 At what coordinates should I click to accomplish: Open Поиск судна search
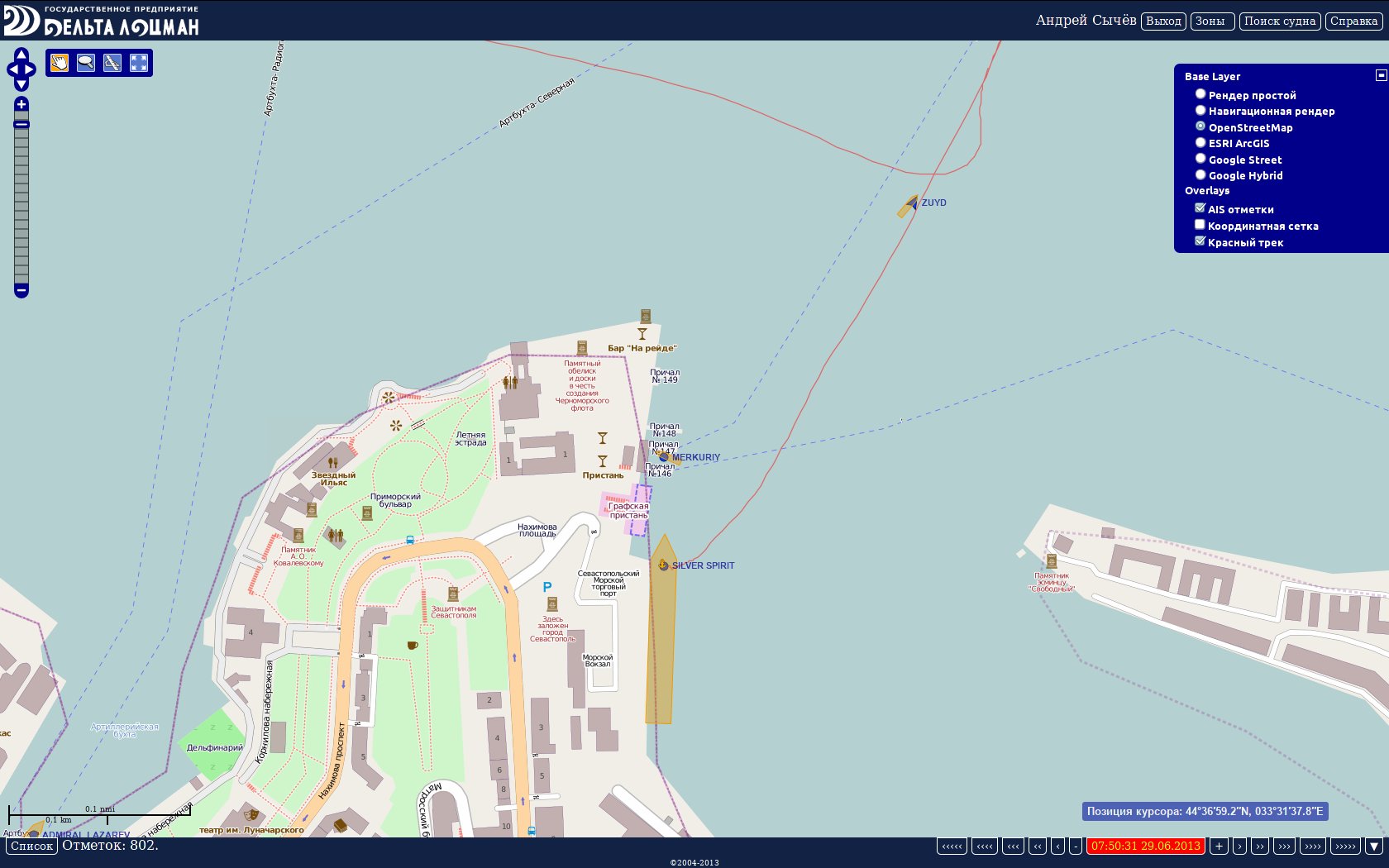[x=1280, y=21]
